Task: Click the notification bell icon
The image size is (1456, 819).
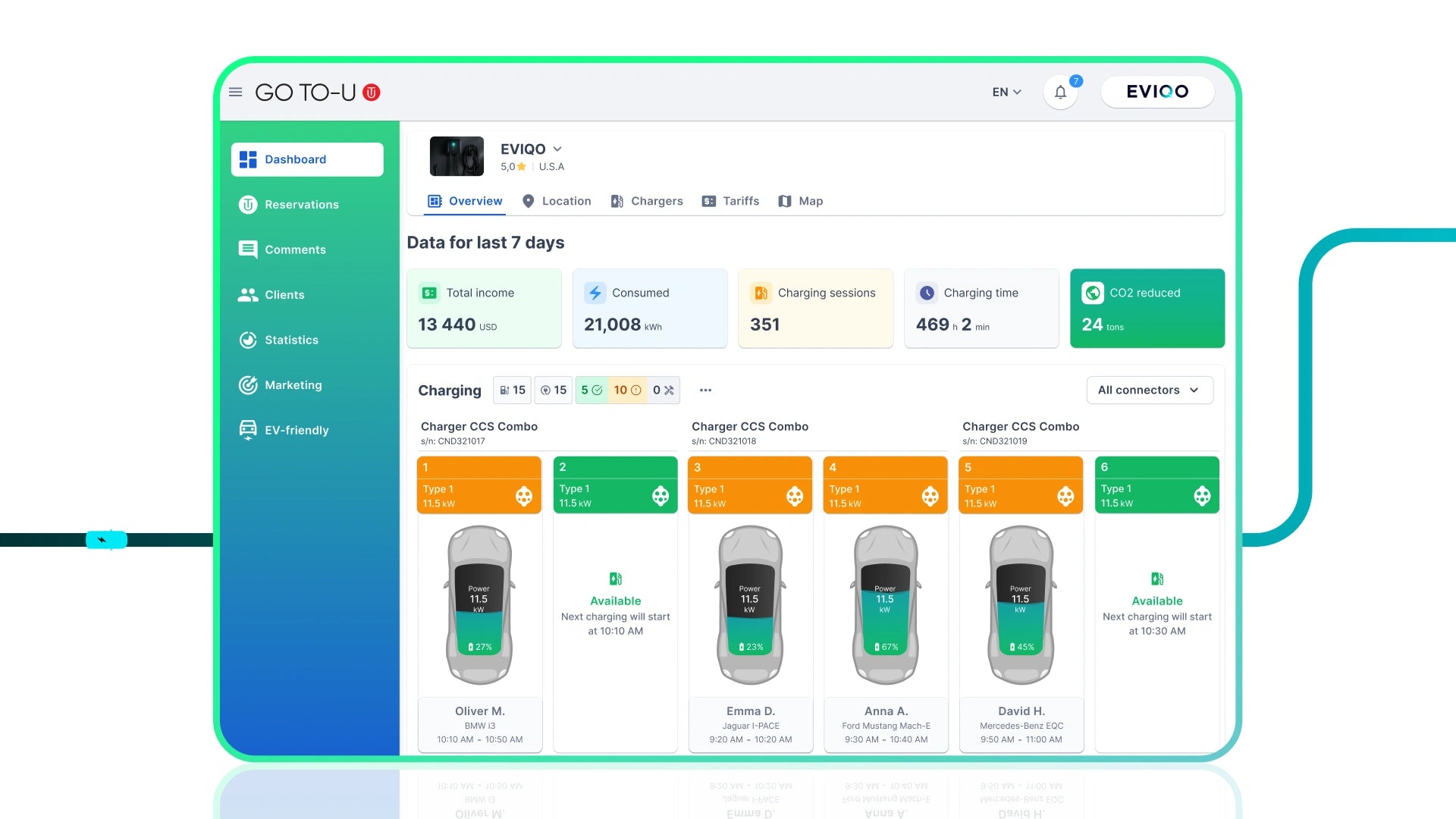Action: coord(1060,93)
